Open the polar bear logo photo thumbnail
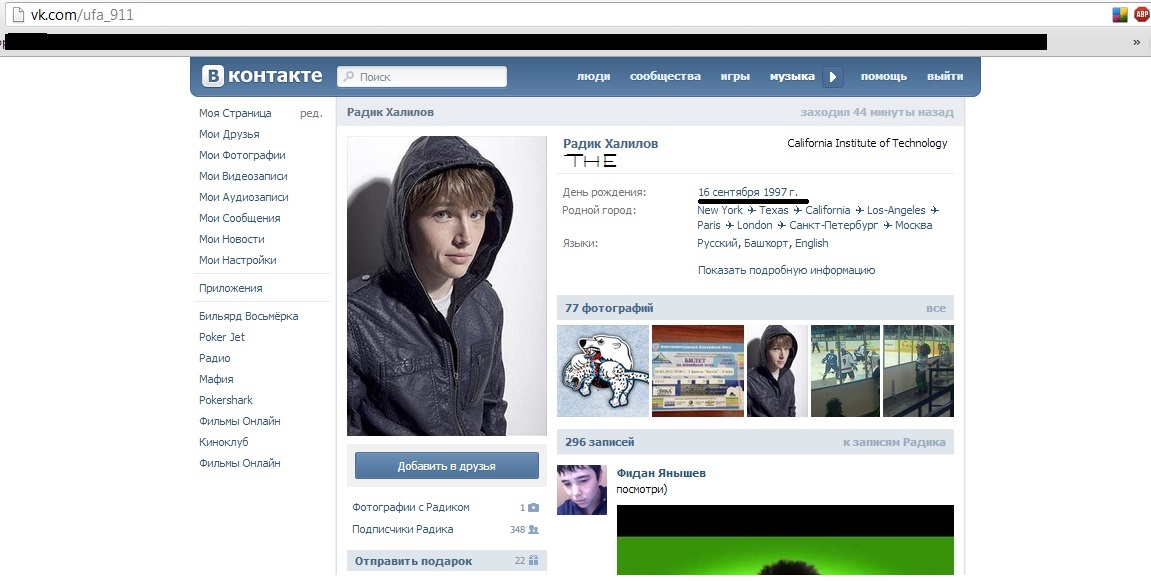1151x581 pixels. (x=603, y=371)
